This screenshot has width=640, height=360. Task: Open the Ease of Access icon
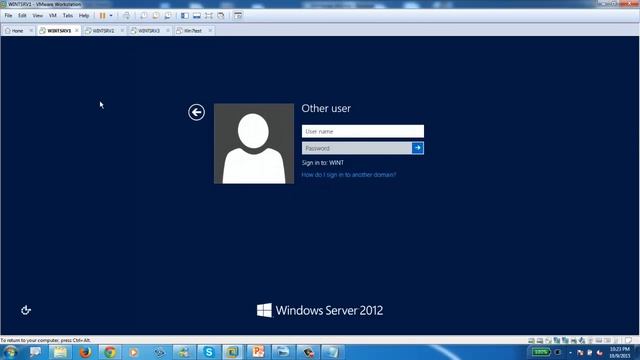tap(26, 310)
